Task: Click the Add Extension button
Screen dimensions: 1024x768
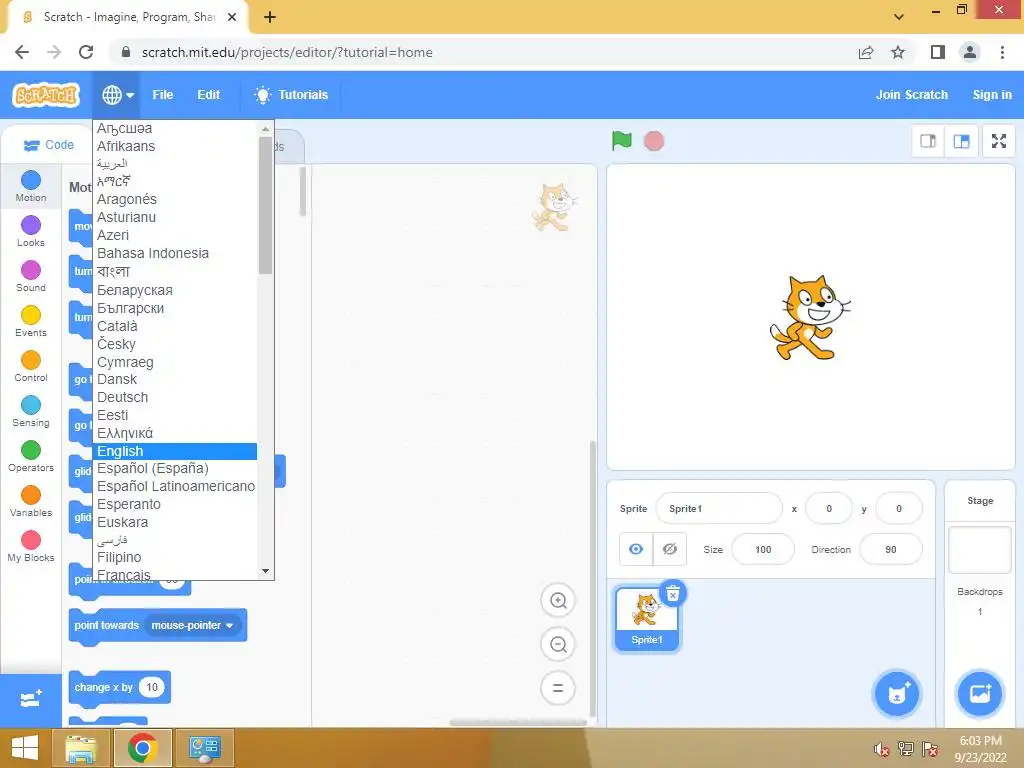Action: (x=31, y=700)
